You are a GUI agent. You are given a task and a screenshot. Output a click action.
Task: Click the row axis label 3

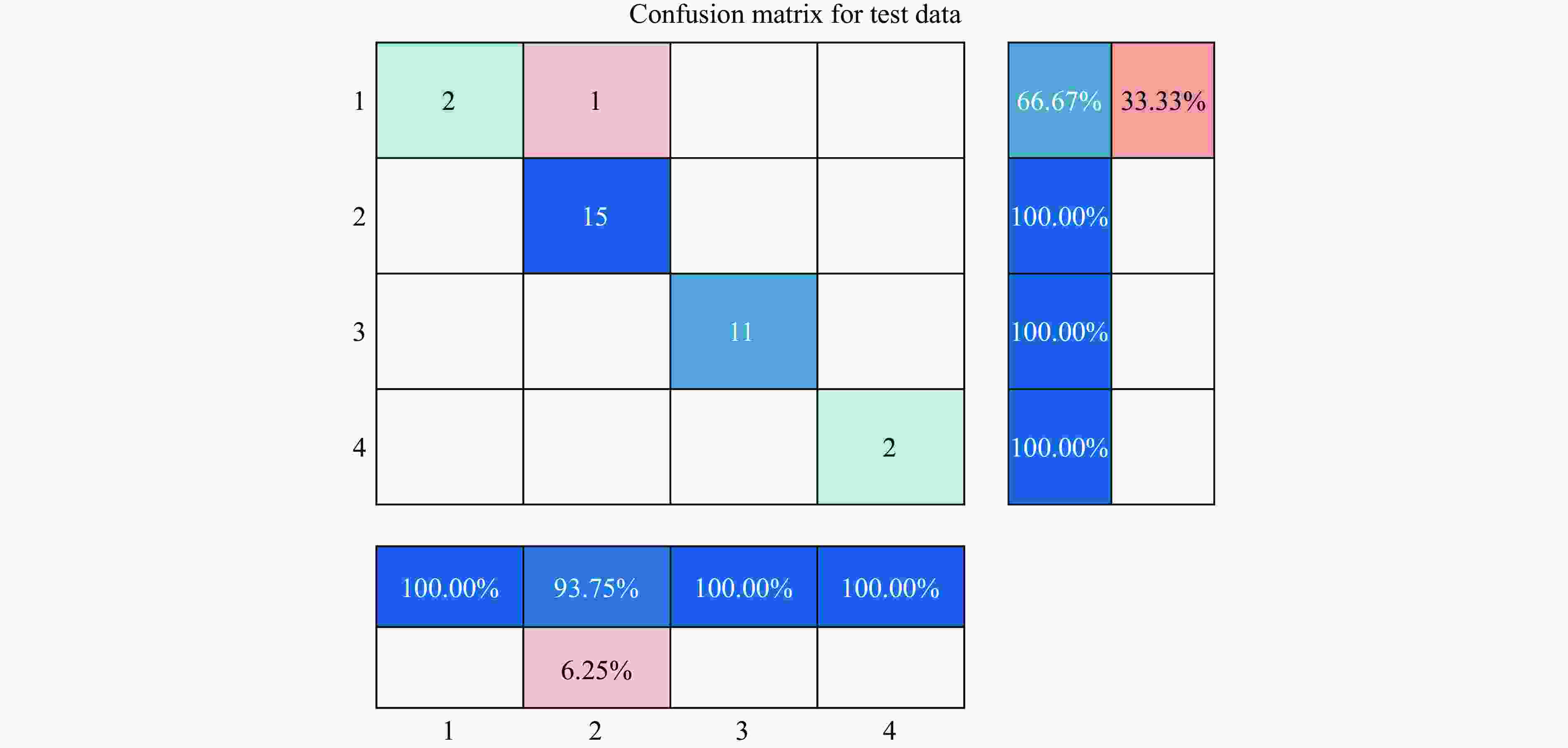click(359, 332)
